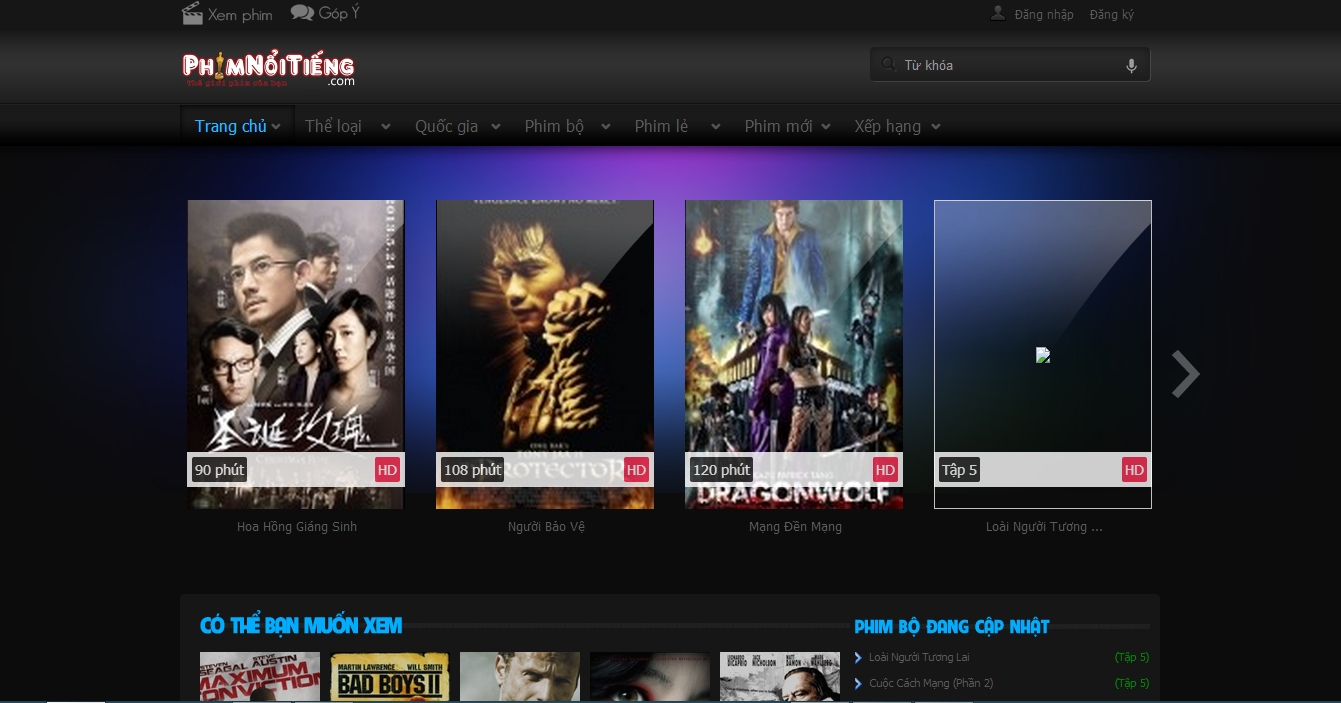Click the magnifier icon in search box
Viewport: 1341px width, 703px height.
888,65
